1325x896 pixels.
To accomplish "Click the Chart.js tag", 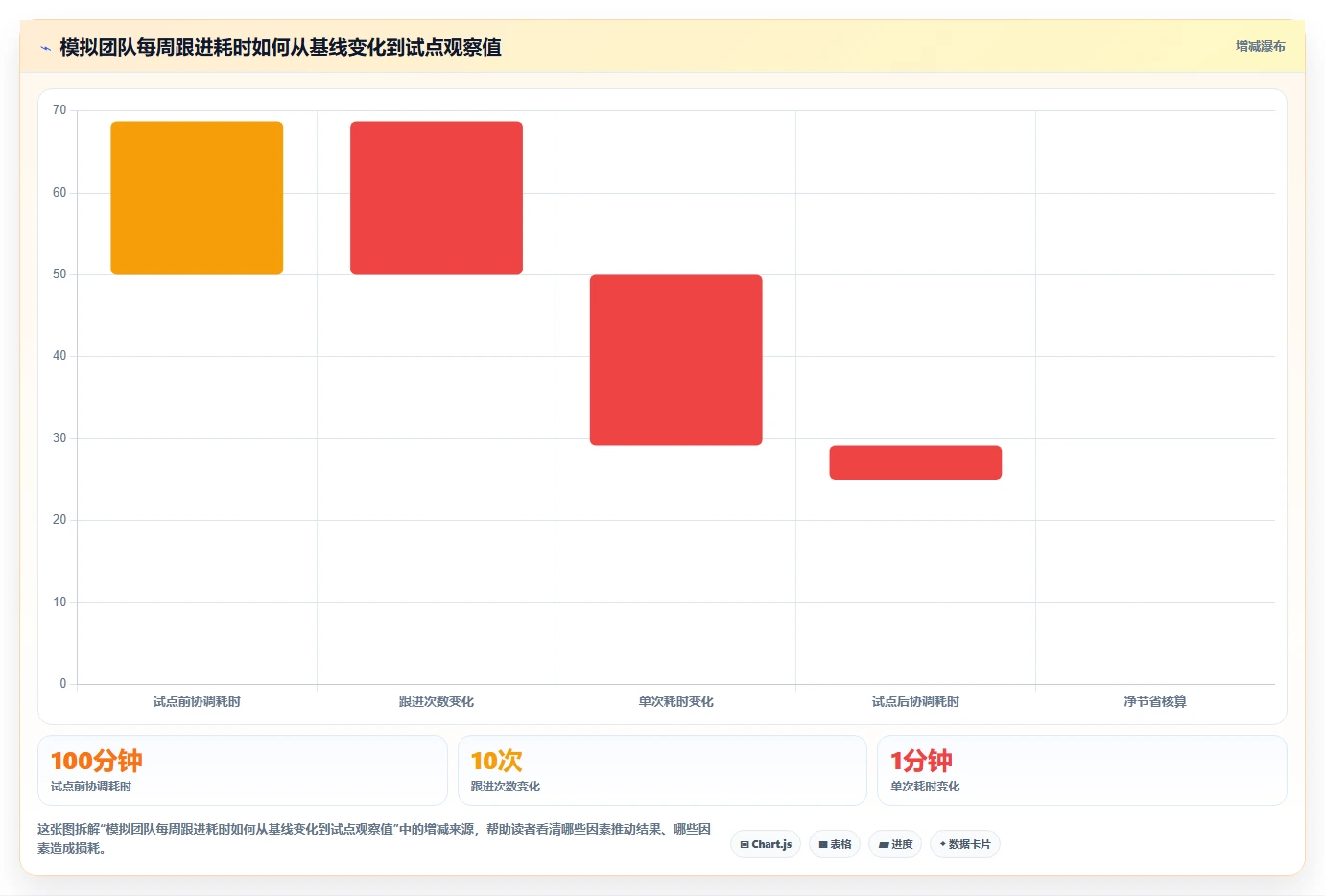I will point(766,844).
